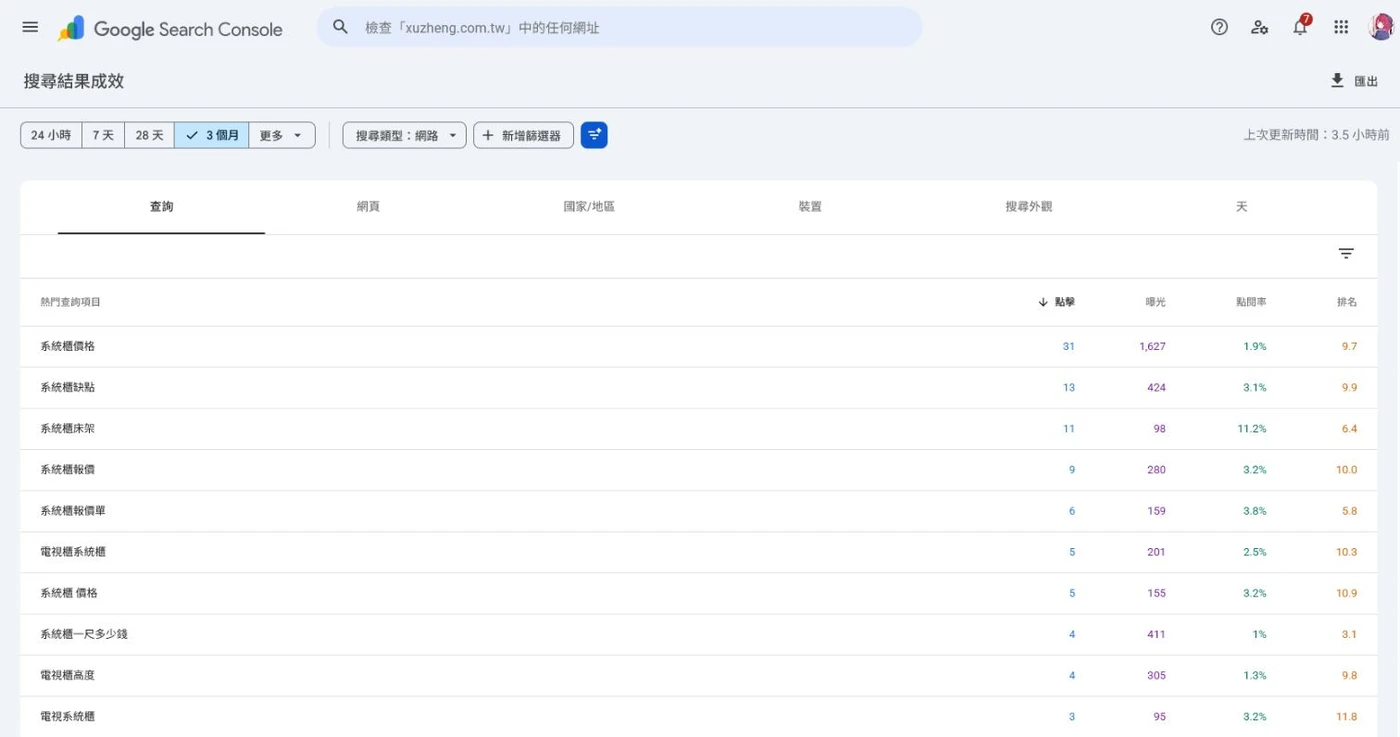Open the main hamburger menu
The image size is (1400, 737).
click(x=30, y=27)
